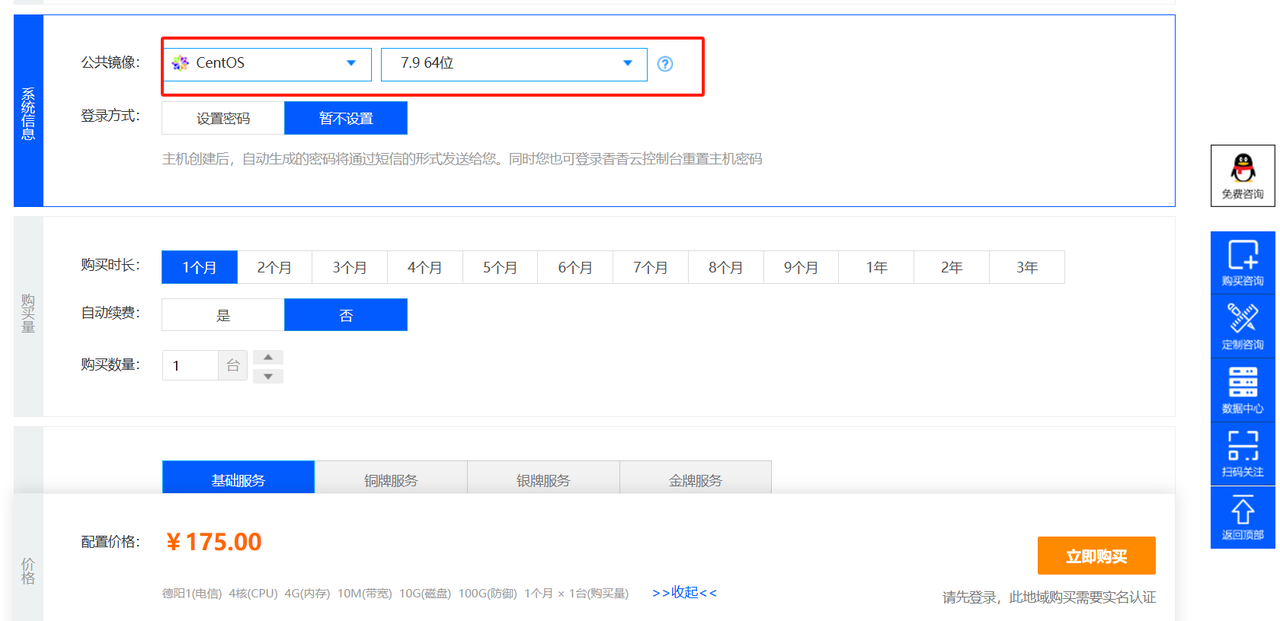Enable auto-renewal by choosing 是

[223, 315]
